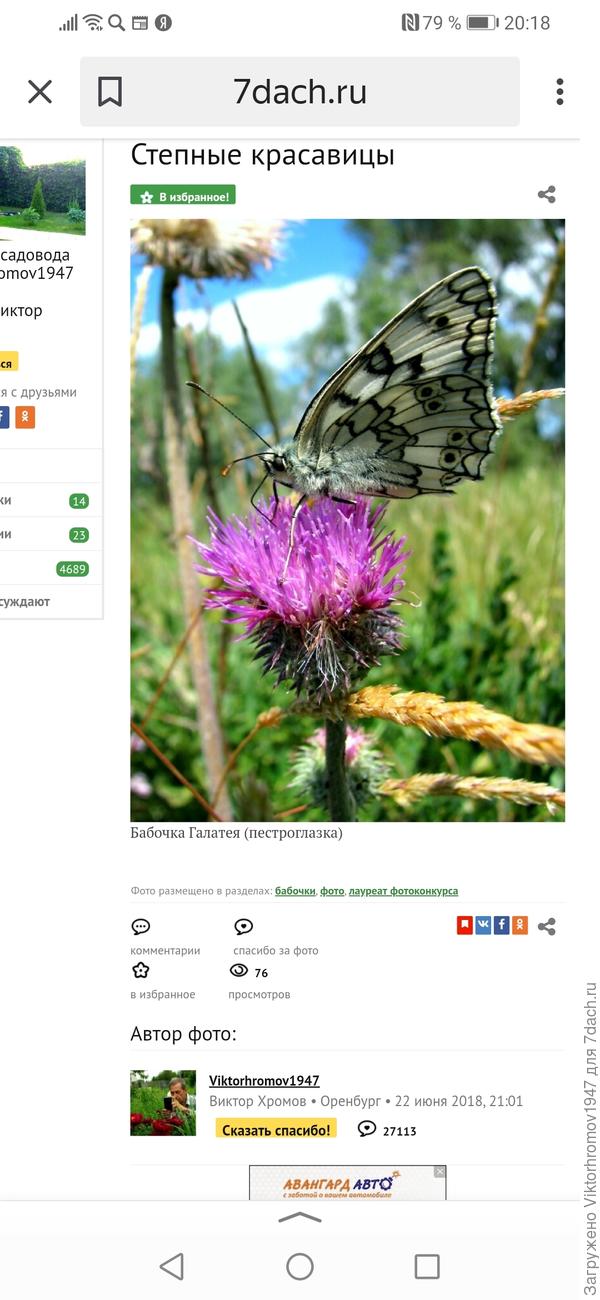Screen dimensions: 600x1300
Task: Close the browser tab with X
Action: pos(40,92)
